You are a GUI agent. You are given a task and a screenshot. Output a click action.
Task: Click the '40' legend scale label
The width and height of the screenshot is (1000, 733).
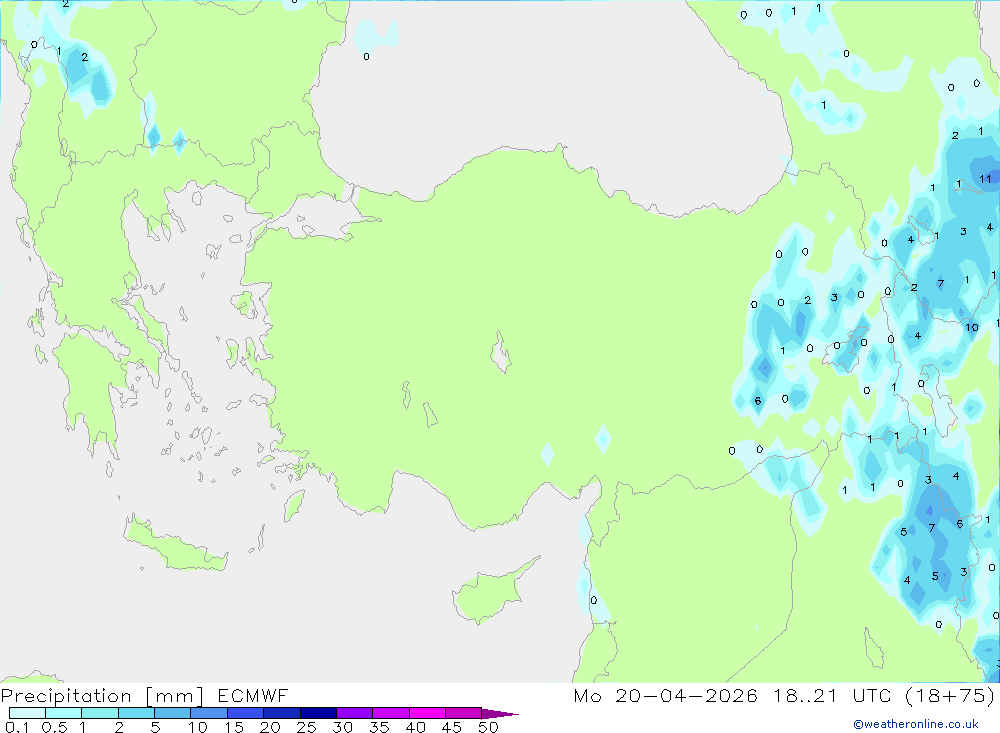pos(416,727)
